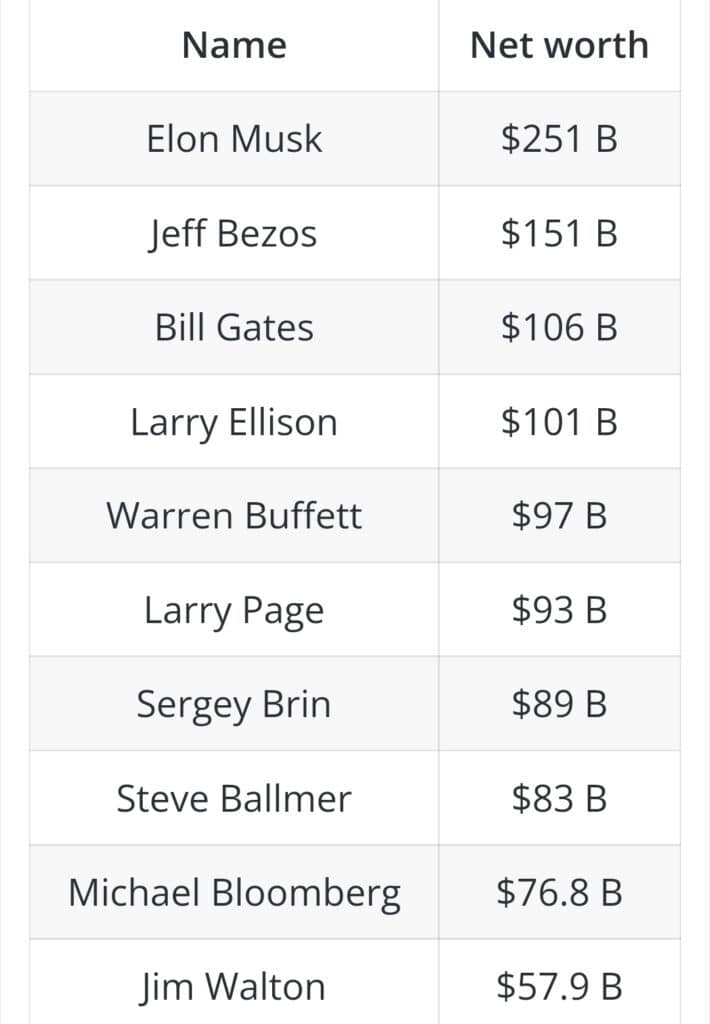Click the $76.8 B value
This screenshot has height=1024, width=710.
coord(559,892)
